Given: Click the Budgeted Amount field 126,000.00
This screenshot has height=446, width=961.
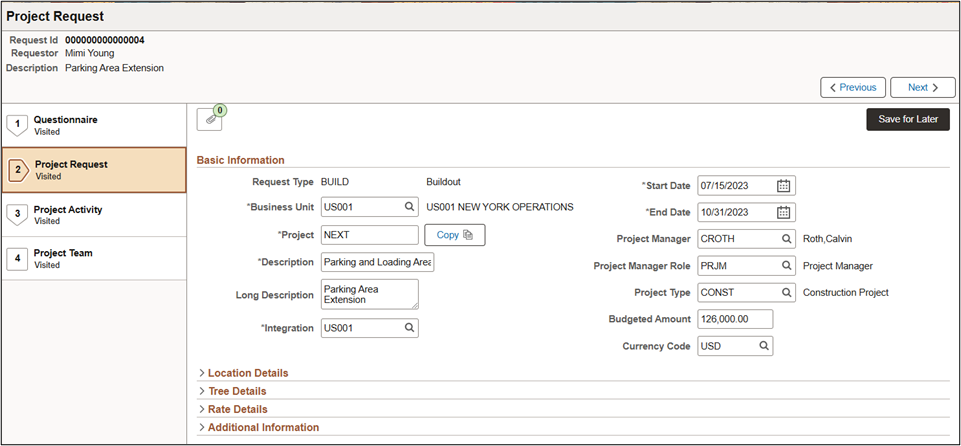Looking at the screenshot, I should pyautogui.click(x=735, y=319).
